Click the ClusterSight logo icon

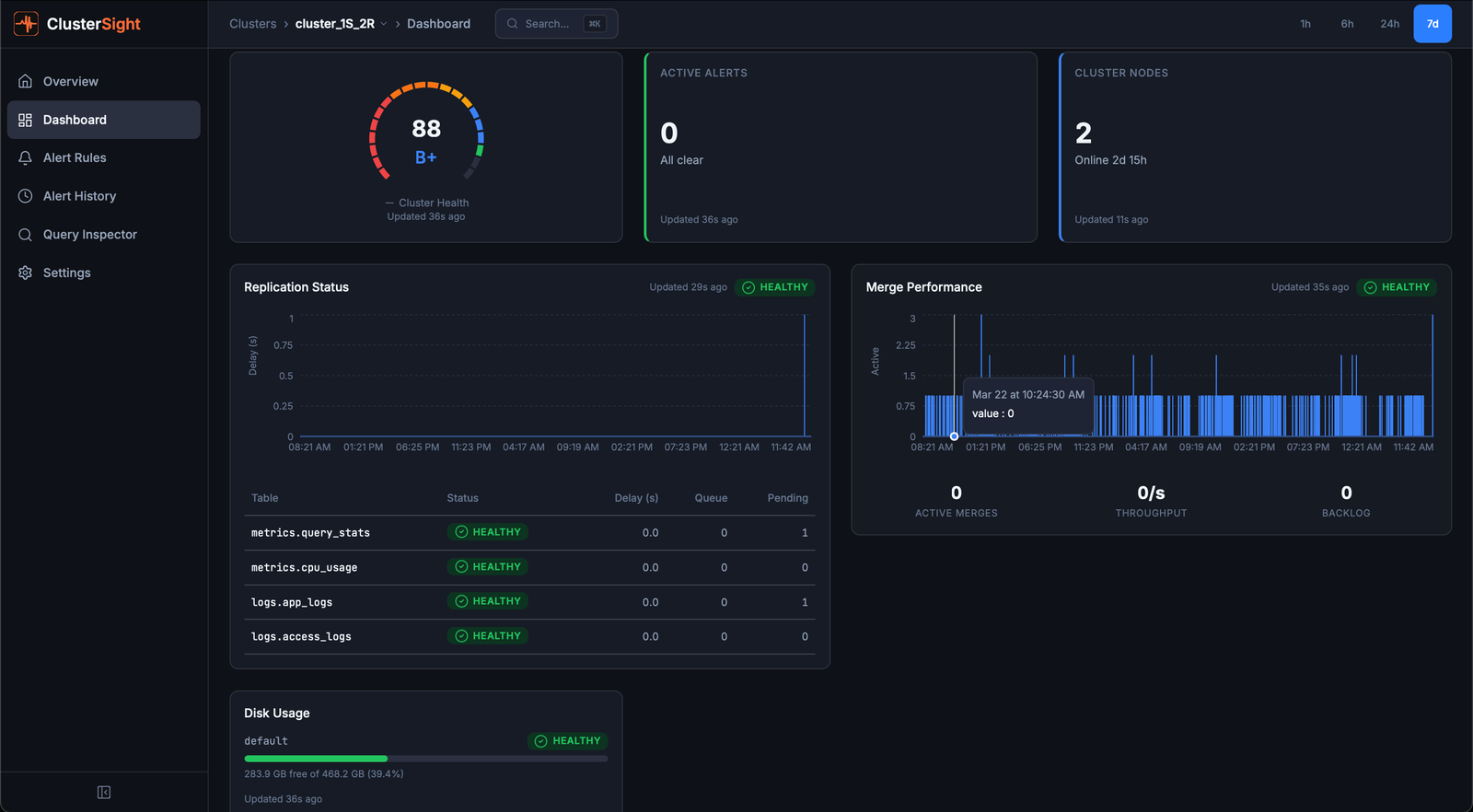(x=26, y=24)
